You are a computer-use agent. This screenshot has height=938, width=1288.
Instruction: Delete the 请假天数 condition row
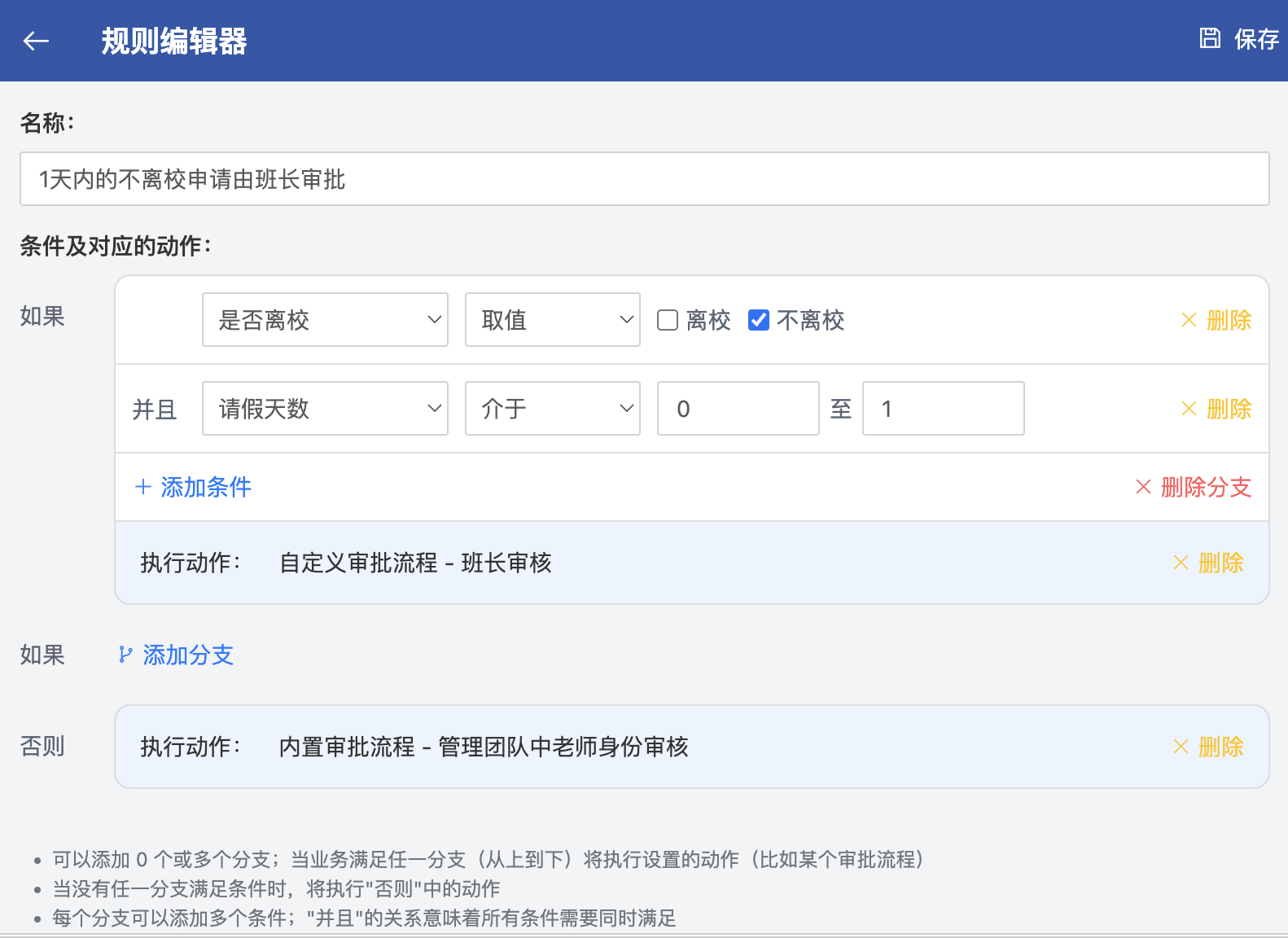pos(1216,409)
